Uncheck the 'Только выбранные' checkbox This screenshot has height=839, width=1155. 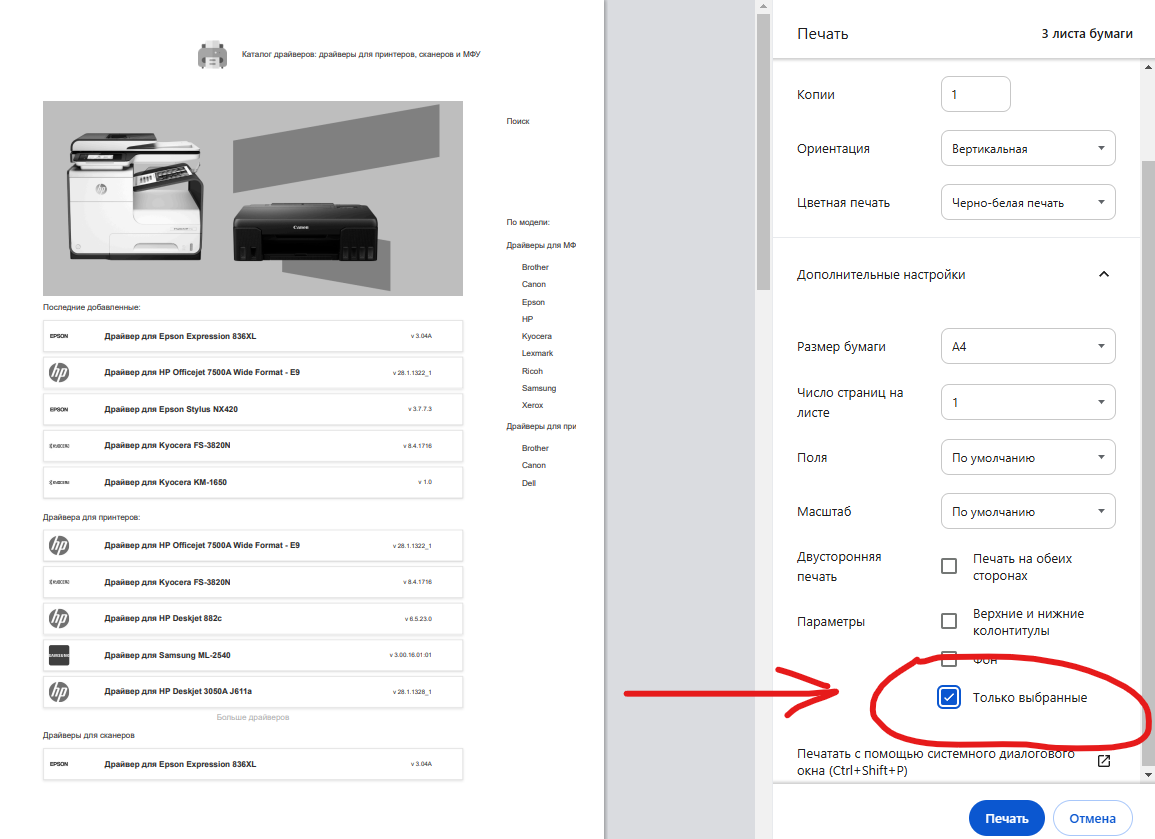(949, 697)
